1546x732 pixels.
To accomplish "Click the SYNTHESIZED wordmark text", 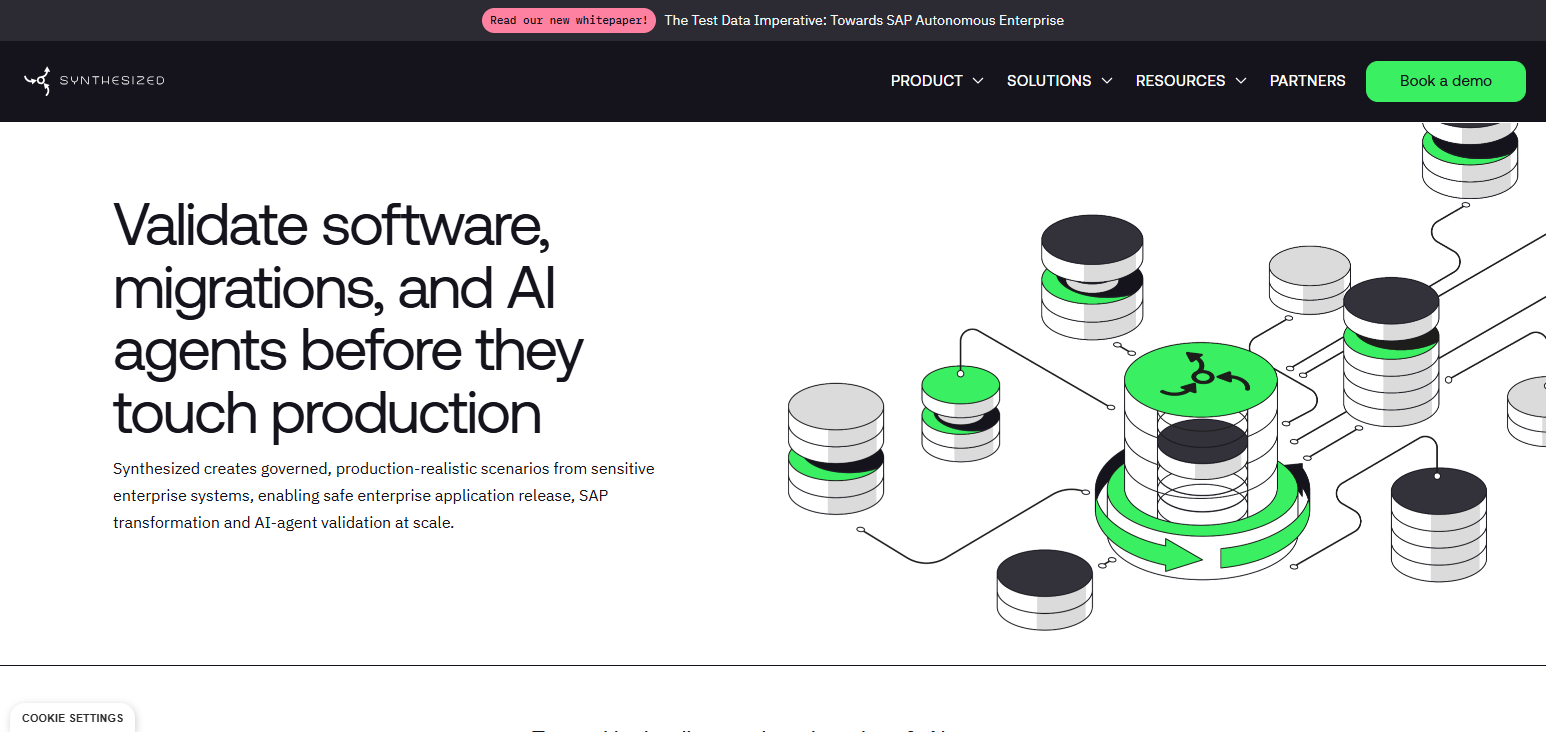I will 112,81.
